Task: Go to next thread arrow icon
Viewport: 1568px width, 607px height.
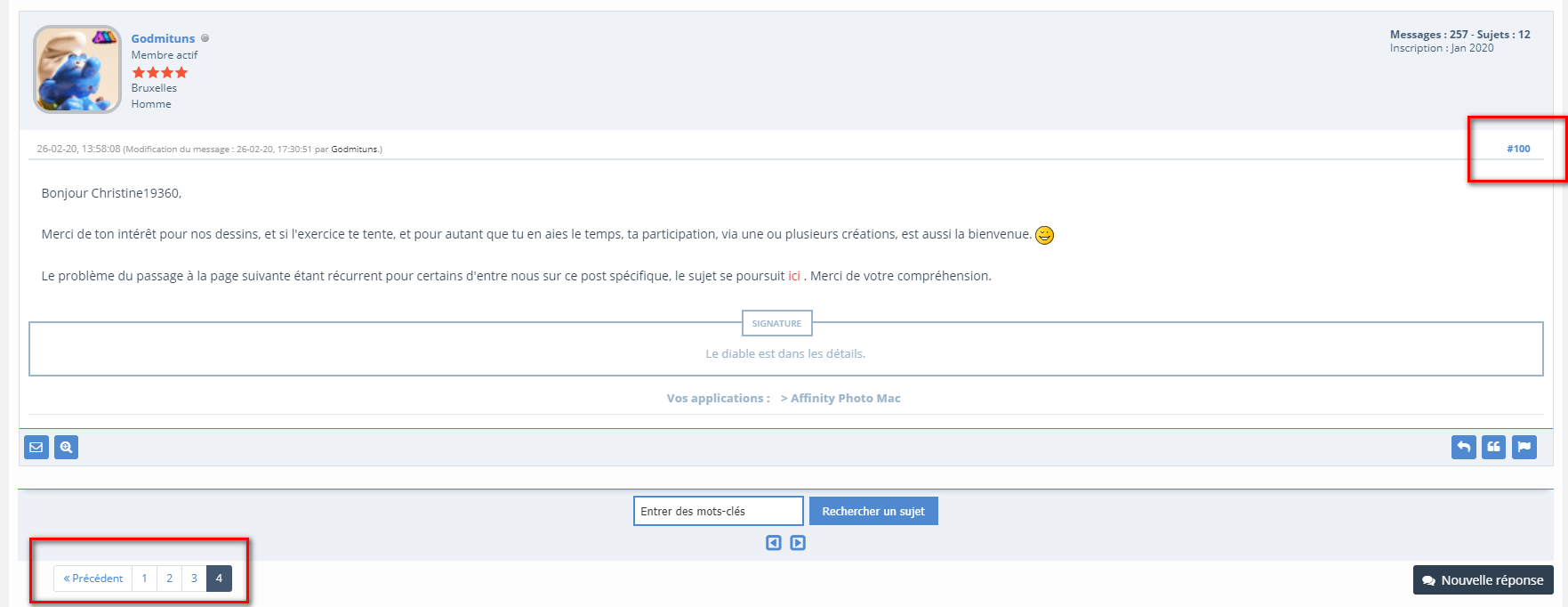Action: (x=798, y=543)
